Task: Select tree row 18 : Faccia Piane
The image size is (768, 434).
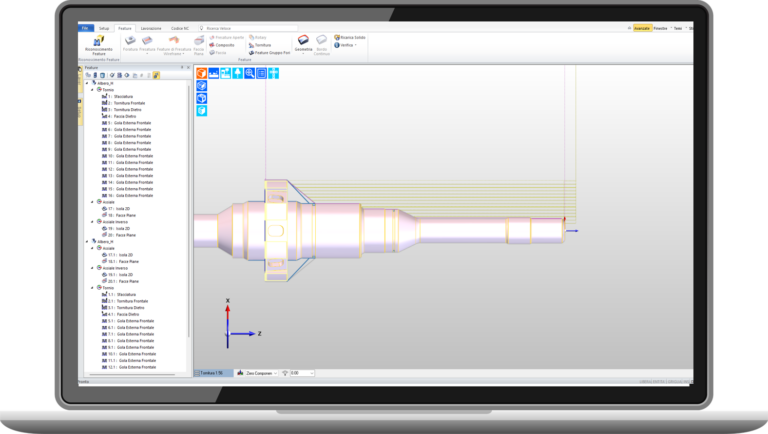Action: pyautogui.click(x=119, y=216)
